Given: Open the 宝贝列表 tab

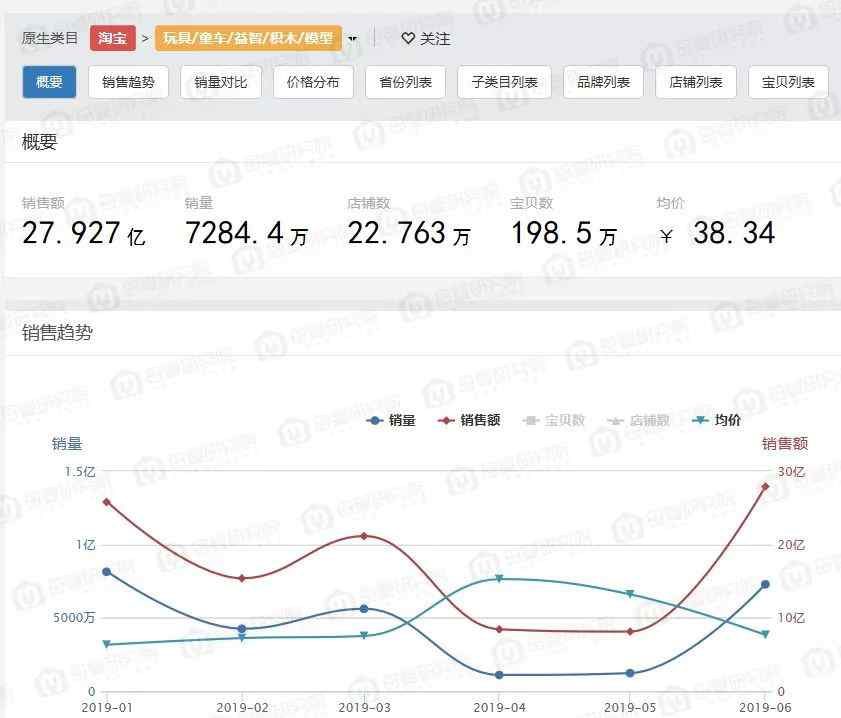Looking at the screenshot, I should (788, 82).
